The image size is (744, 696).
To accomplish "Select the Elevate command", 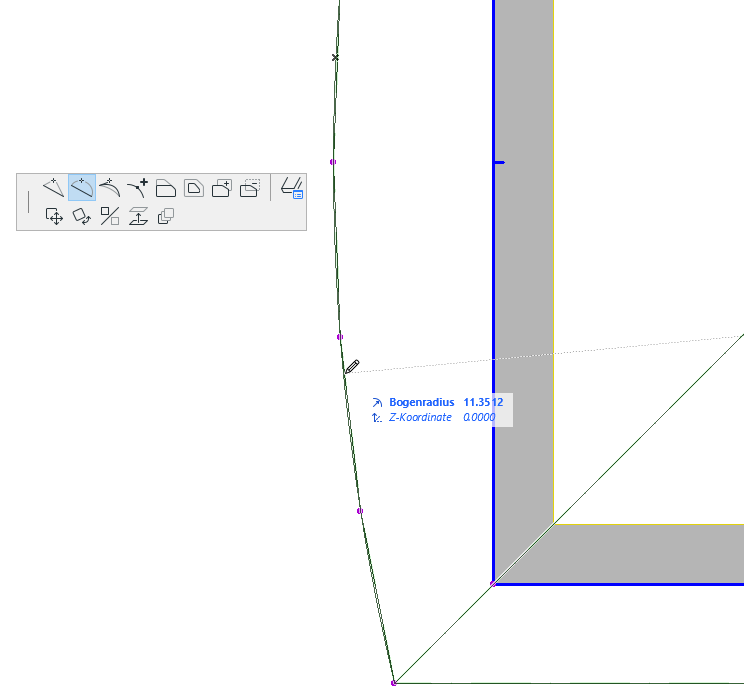I will 138,216.
